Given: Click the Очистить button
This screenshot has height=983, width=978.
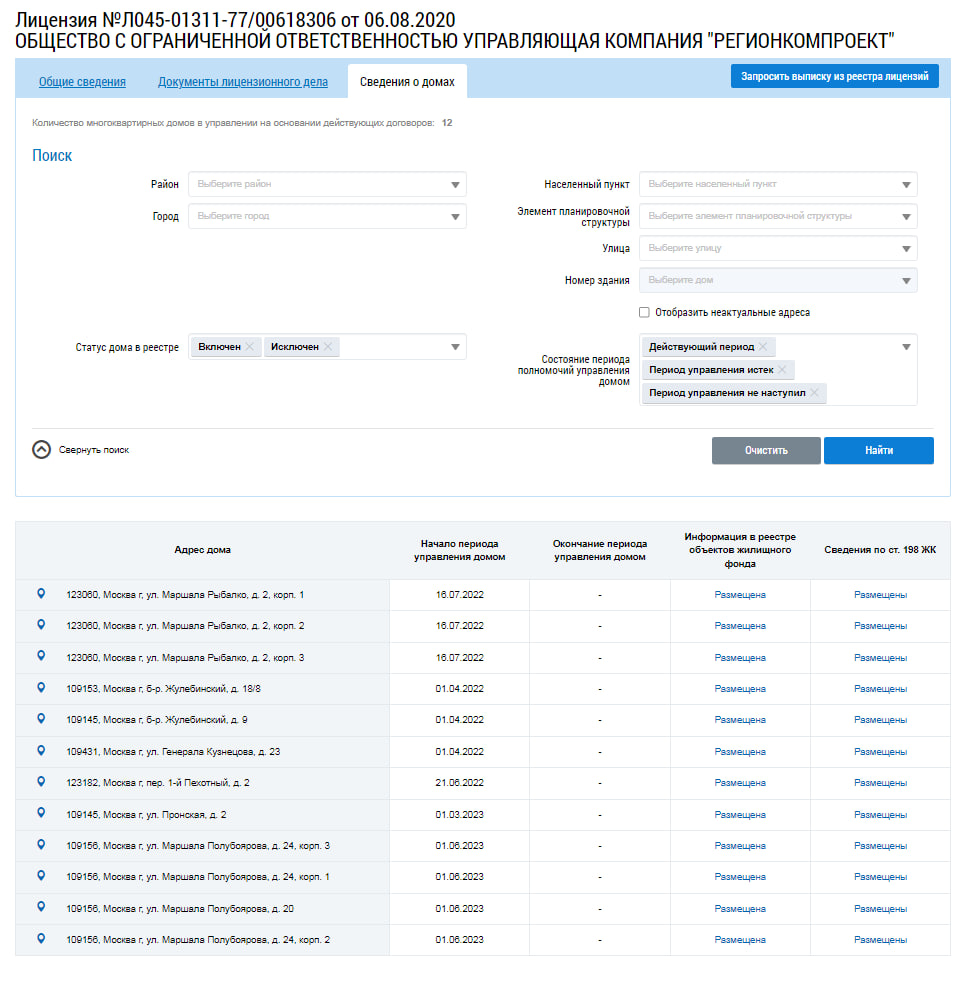Looking at the screenshot, I should (766, 451).
